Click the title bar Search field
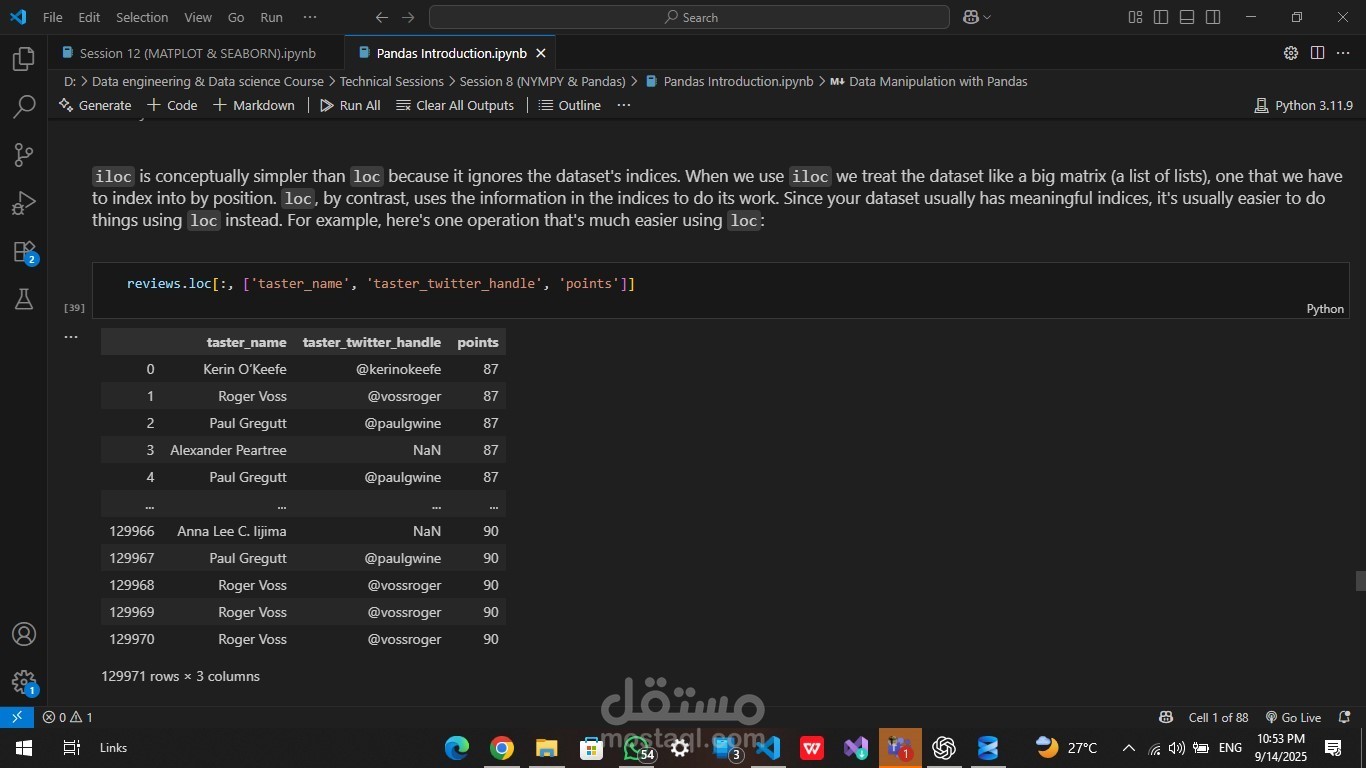This screenshot has width=1366, height=768. point(689,17)
